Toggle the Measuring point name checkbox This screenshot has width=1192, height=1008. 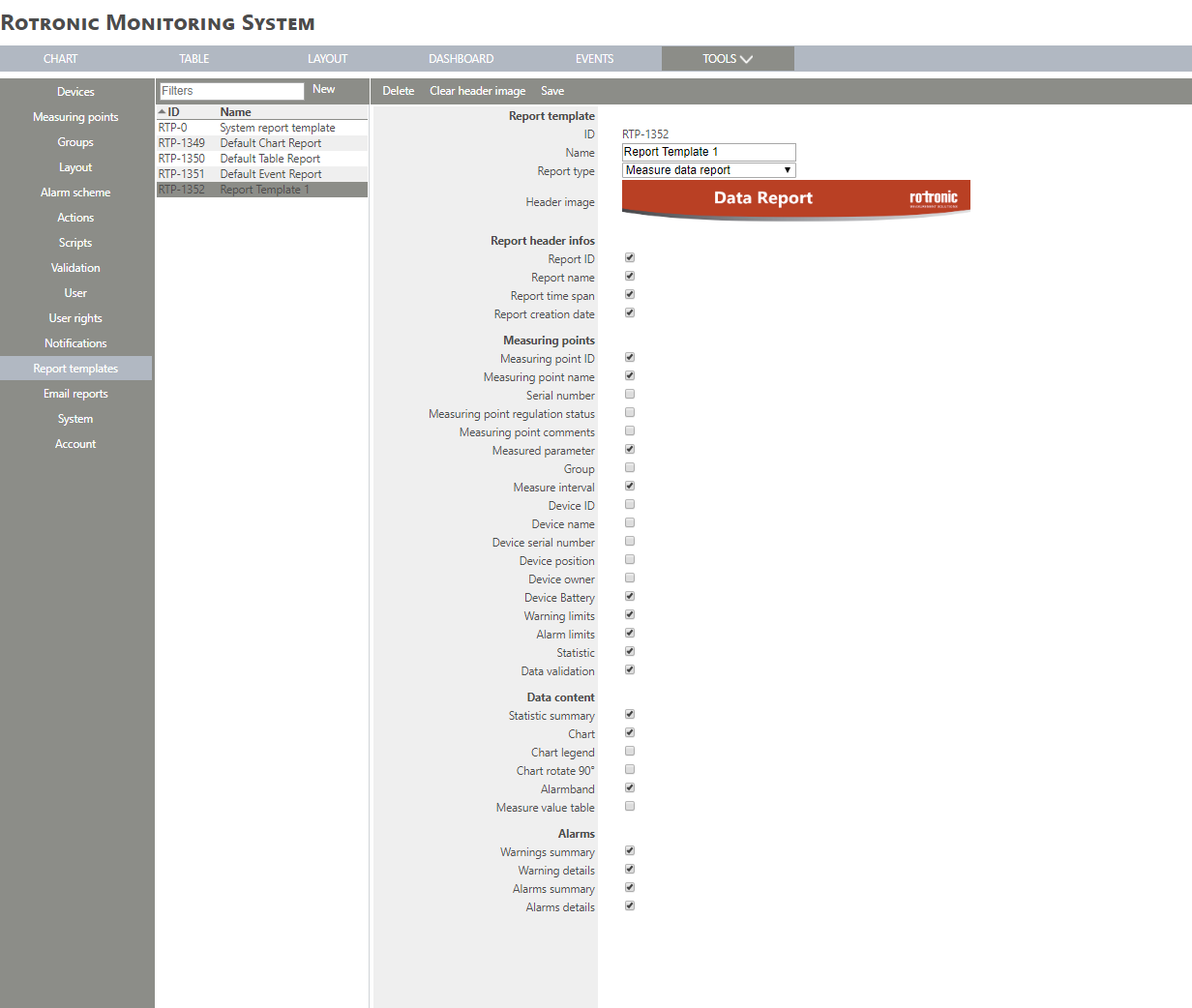coord(630,375)
